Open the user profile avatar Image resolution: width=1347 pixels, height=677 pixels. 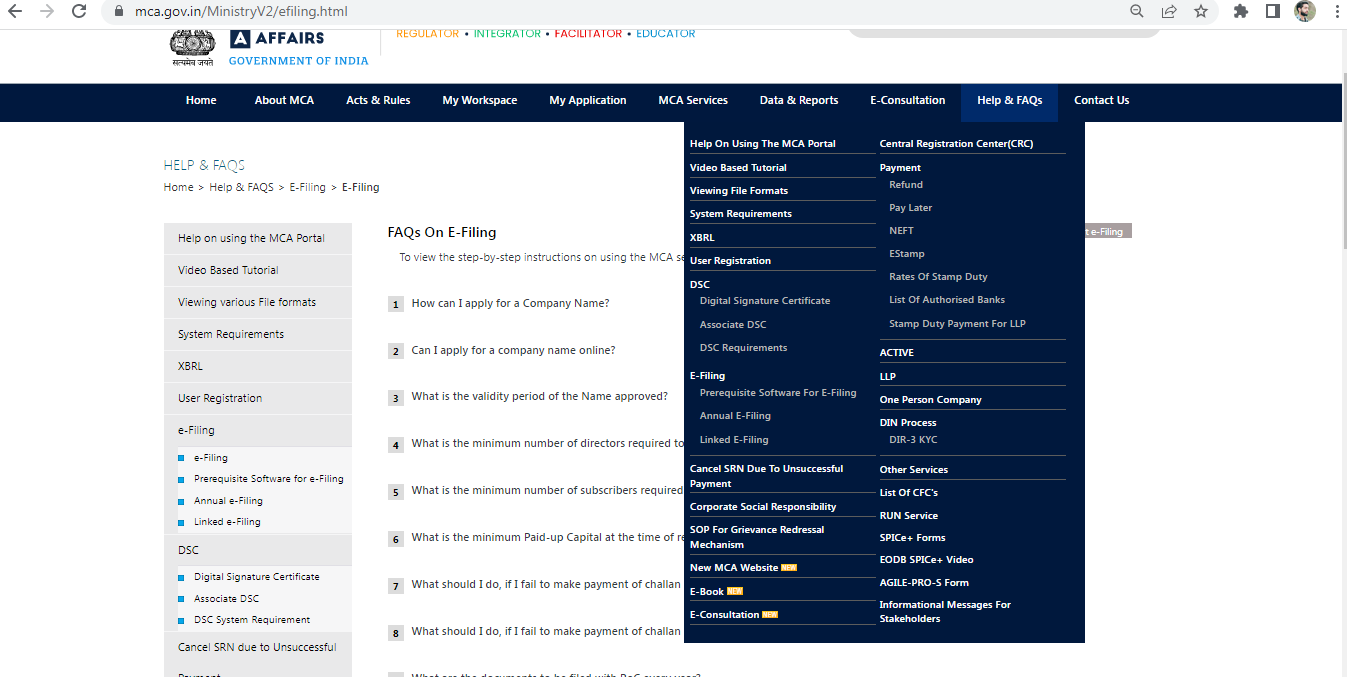click(x=1304, y=12)
